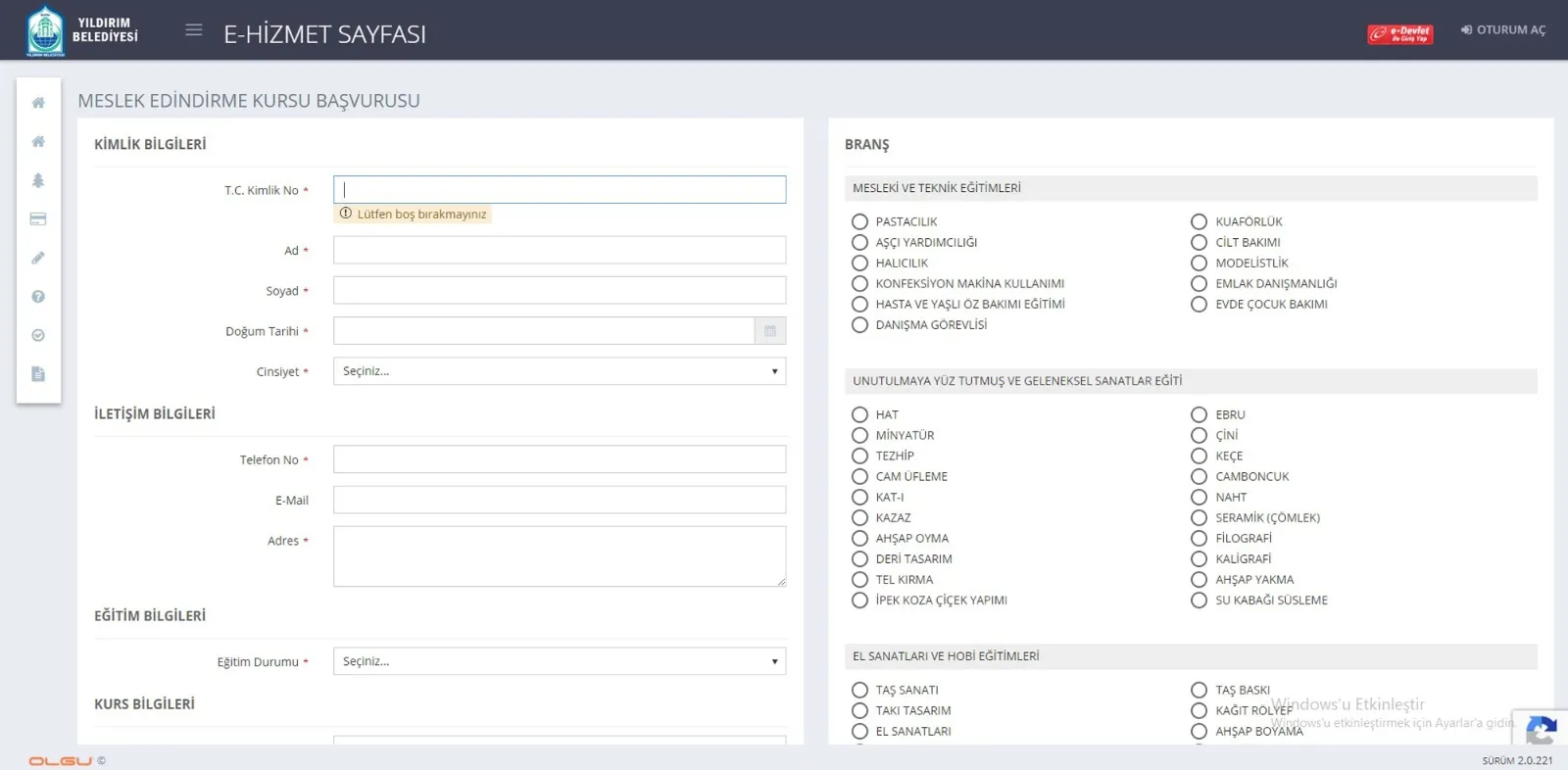This screenshot has height=770, width=1568.
Task: Click into the Adres text area
Action: [x=559, y=556]
